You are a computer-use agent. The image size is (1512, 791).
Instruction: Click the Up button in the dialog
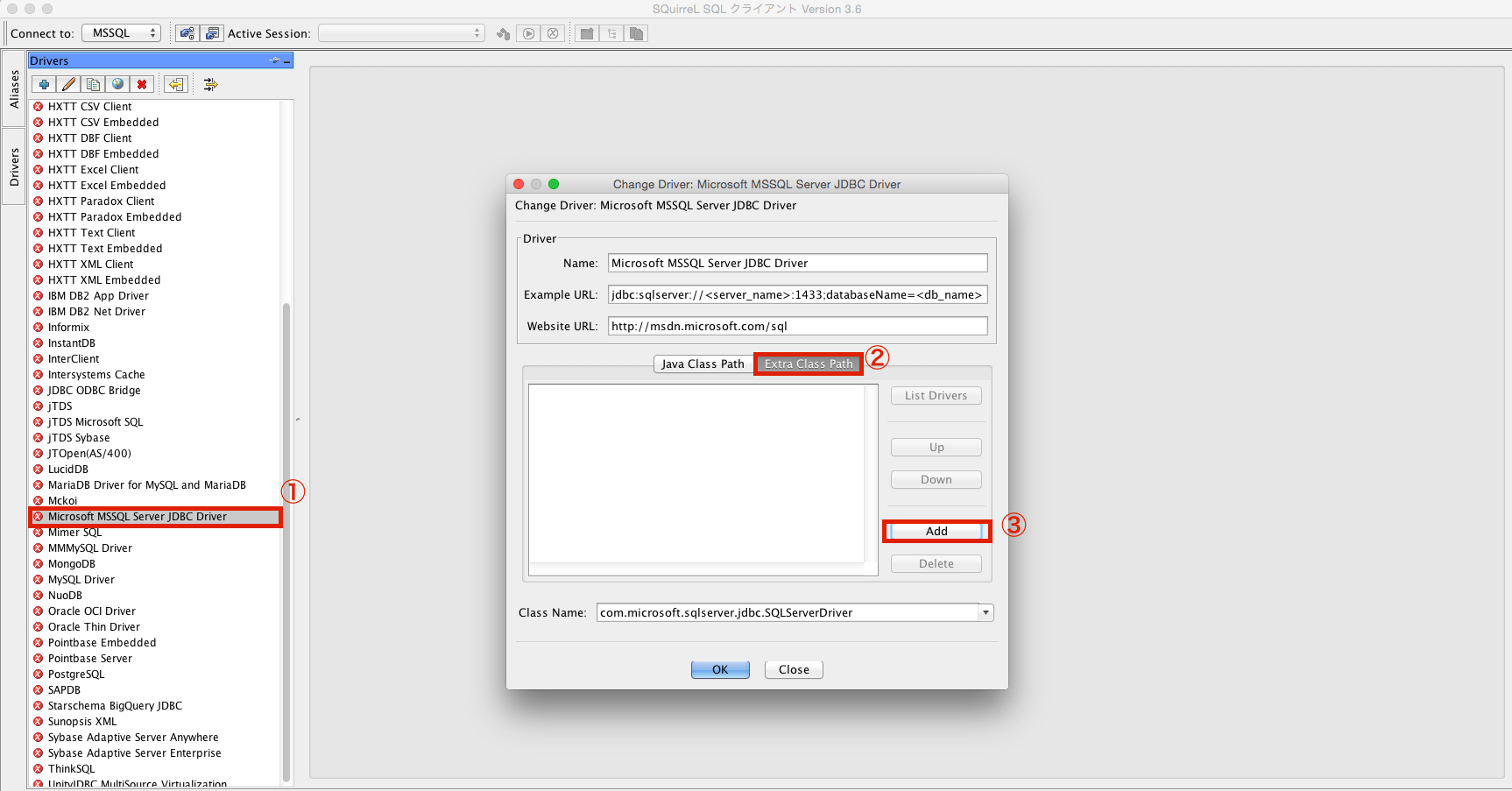pyautogui.click(x=936, y=447)
